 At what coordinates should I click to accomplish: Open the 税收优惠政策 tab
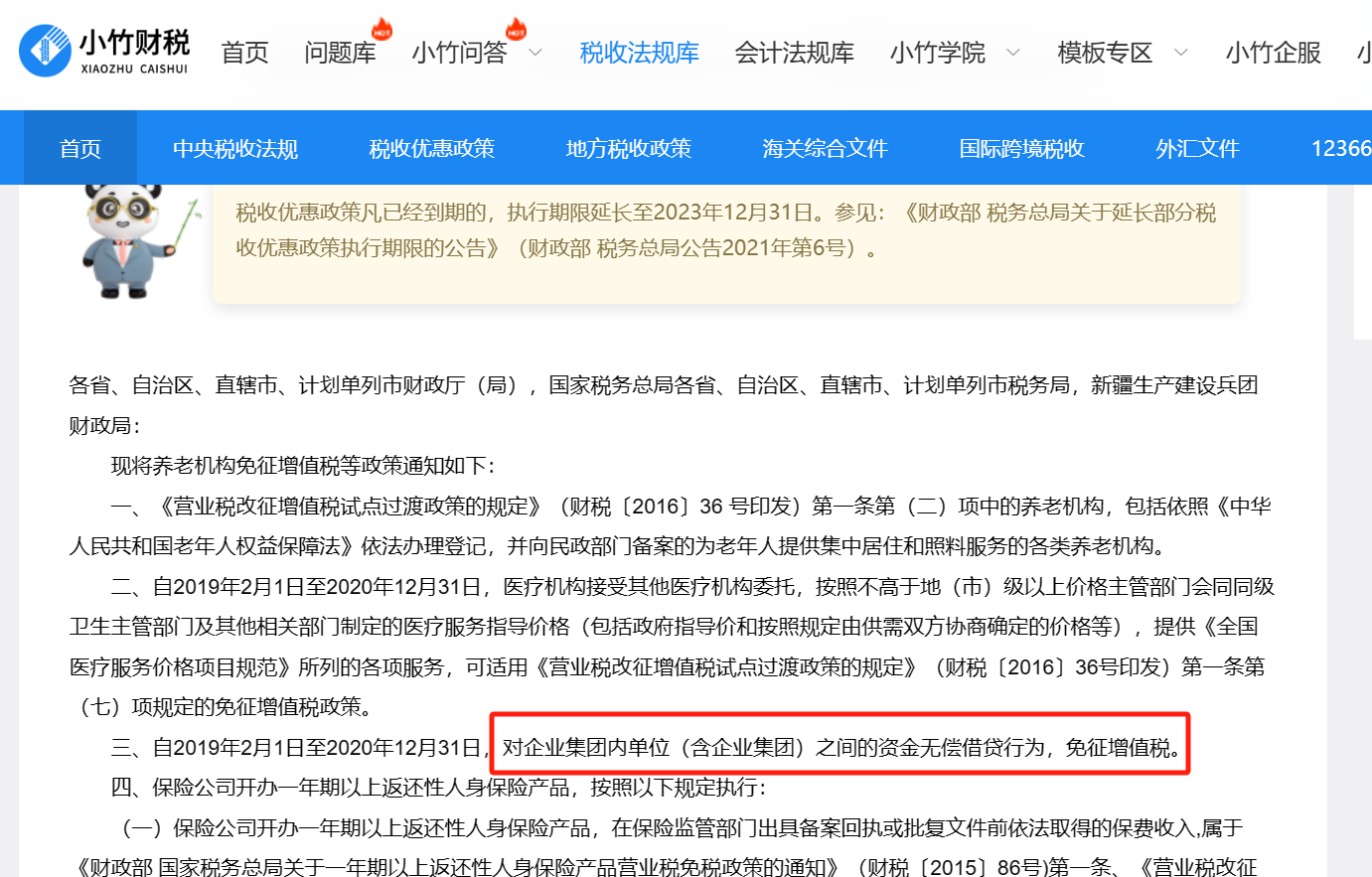[431, 148]
